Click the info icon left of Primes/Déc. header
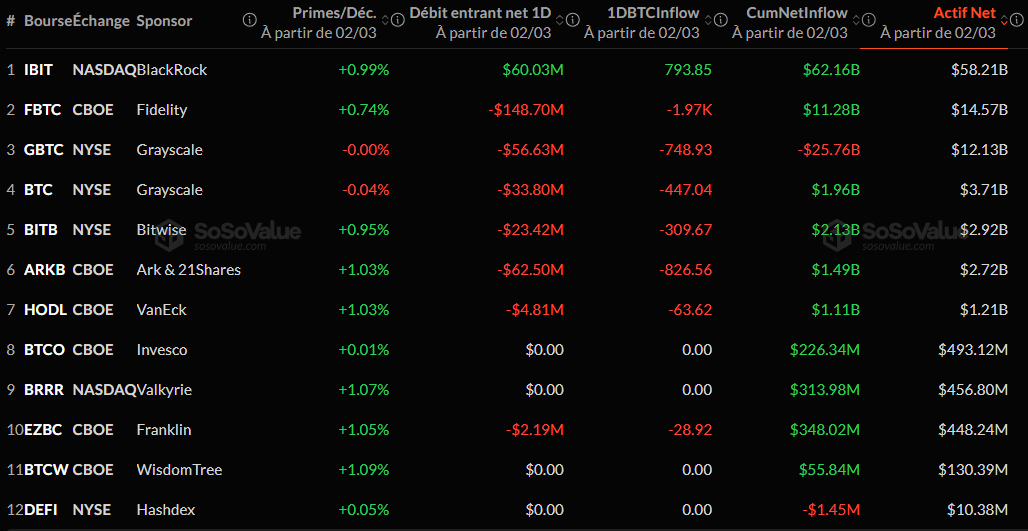This screenshot has height=531, width=1028. (249, 20)
